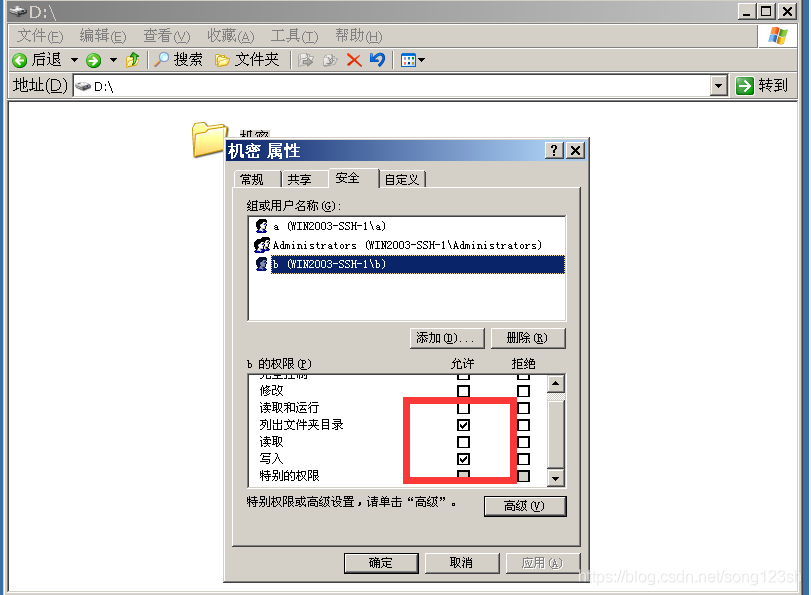Click the user icon beside entry b
The width and height of the screenshot is (811, 595).
tap(262, 264)
